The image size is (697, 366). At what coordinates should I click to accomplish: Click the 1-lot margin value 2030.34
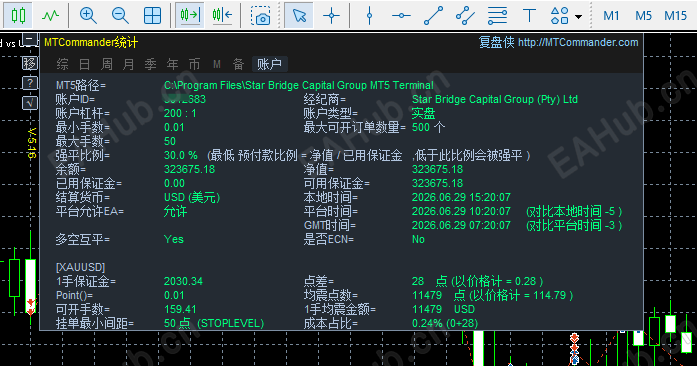(x=183, y=281)
